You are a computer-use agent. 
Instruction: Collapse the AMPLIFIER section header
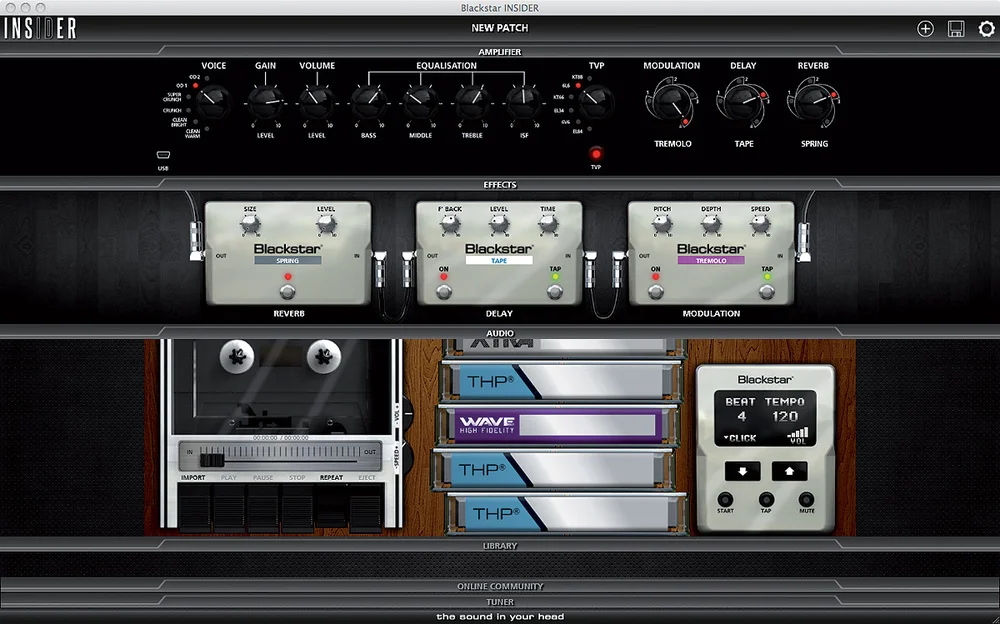click(x=499, y=52)
